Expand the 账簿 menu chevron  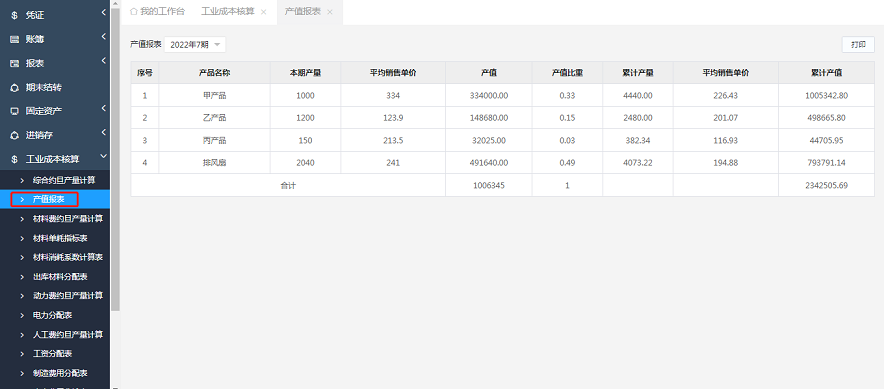click(104, 37)
